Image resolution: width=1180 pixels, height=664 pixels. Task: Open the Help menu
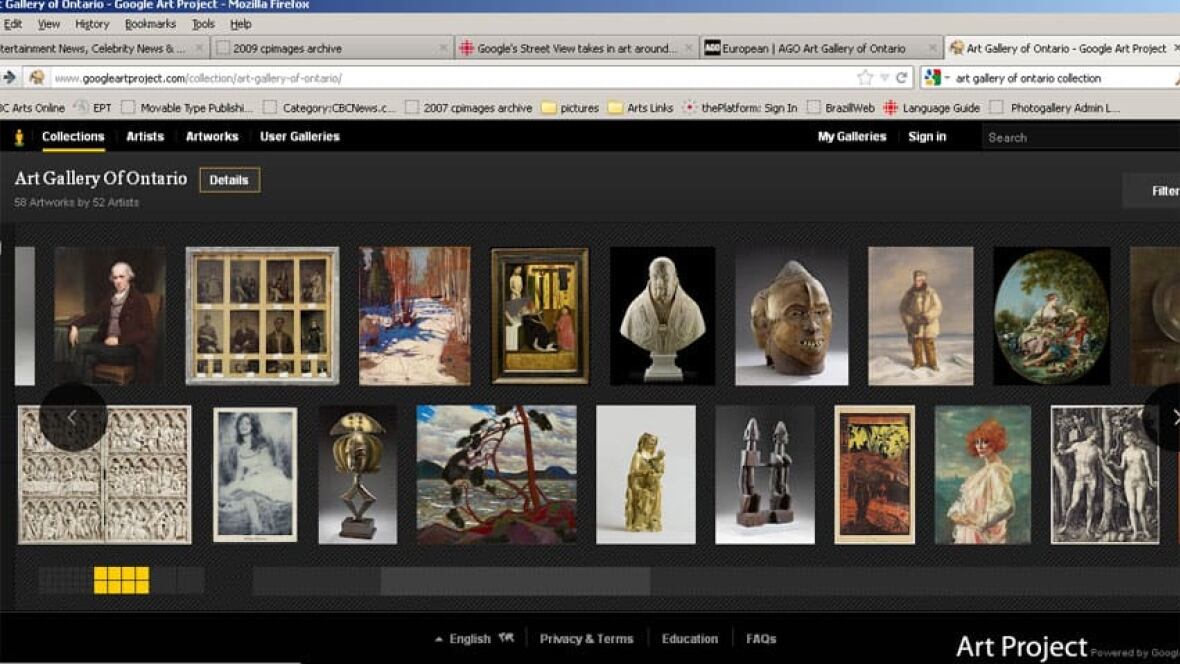(x=241, y=24)
